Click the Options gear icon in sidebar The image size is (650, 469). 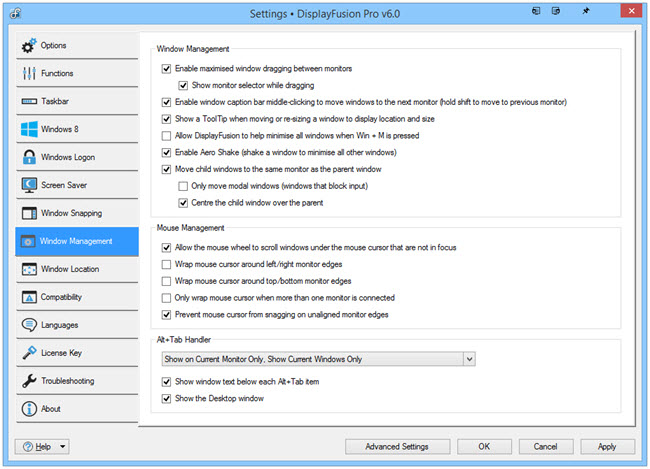(29, 46)
